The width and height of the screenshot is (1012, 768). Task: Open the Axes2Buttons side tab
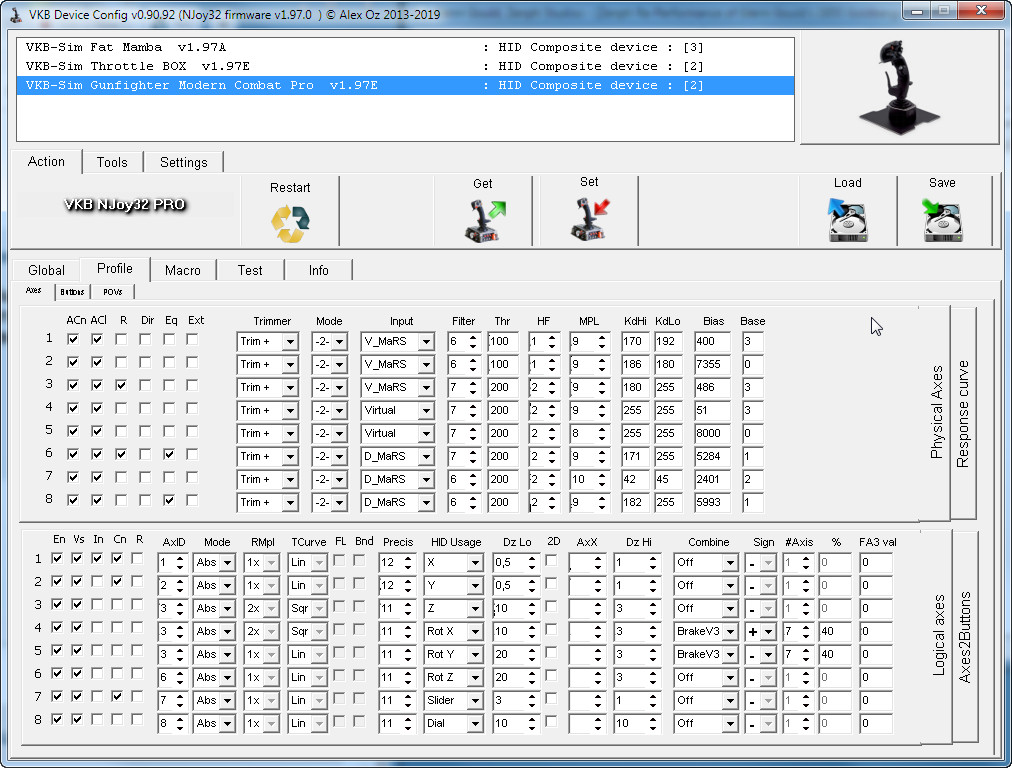pos(965,637)
